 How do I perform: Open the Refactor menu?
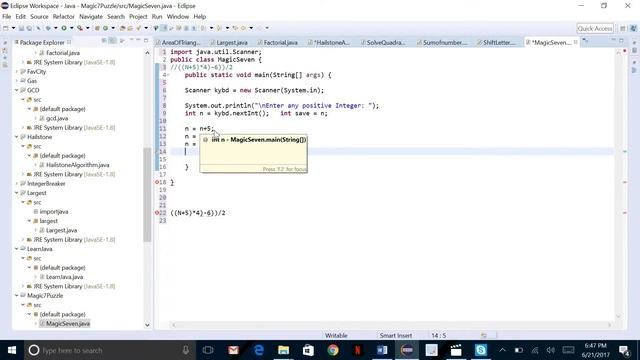63,17
